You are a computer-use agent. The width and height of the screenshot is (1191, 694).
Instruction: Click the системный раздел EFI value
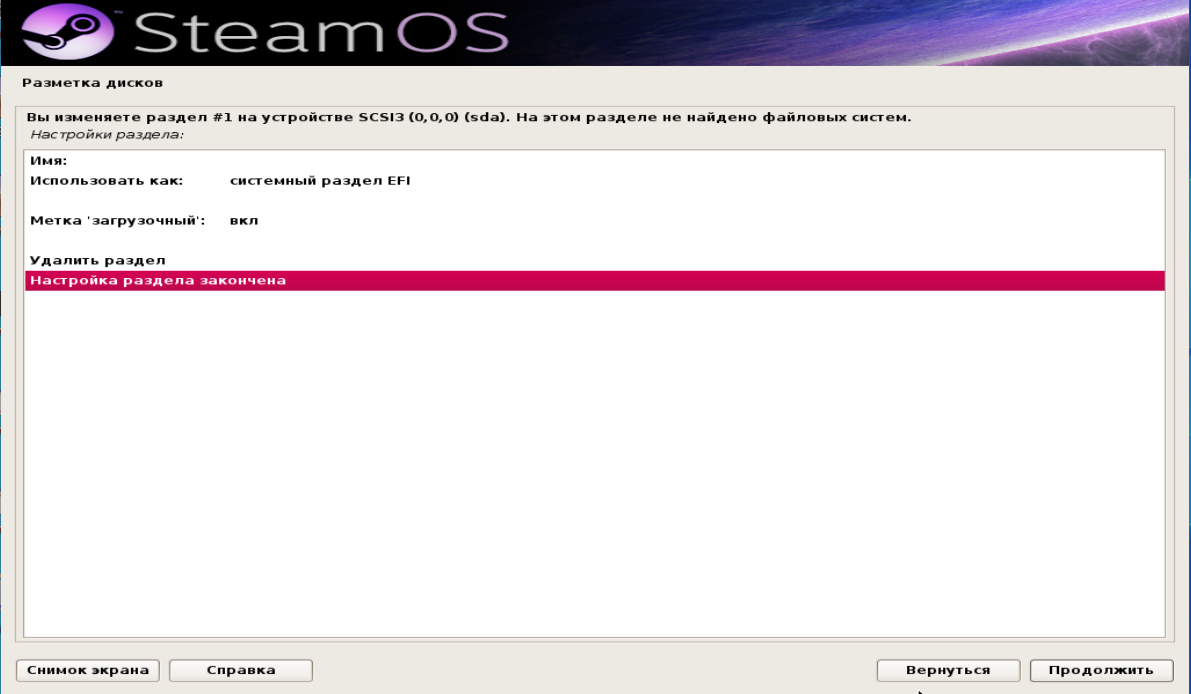click(320, 181)
